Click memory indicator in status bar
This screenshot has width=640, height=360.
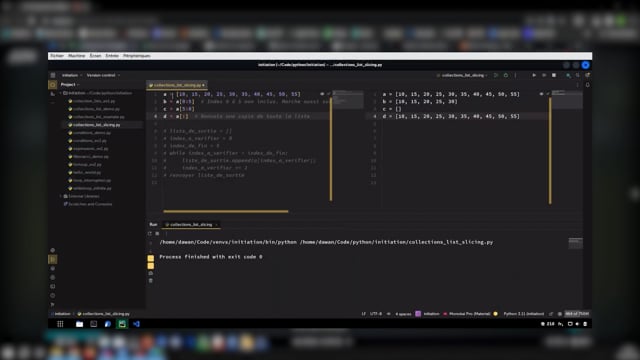pyautogui.click(x=577, y=314)
